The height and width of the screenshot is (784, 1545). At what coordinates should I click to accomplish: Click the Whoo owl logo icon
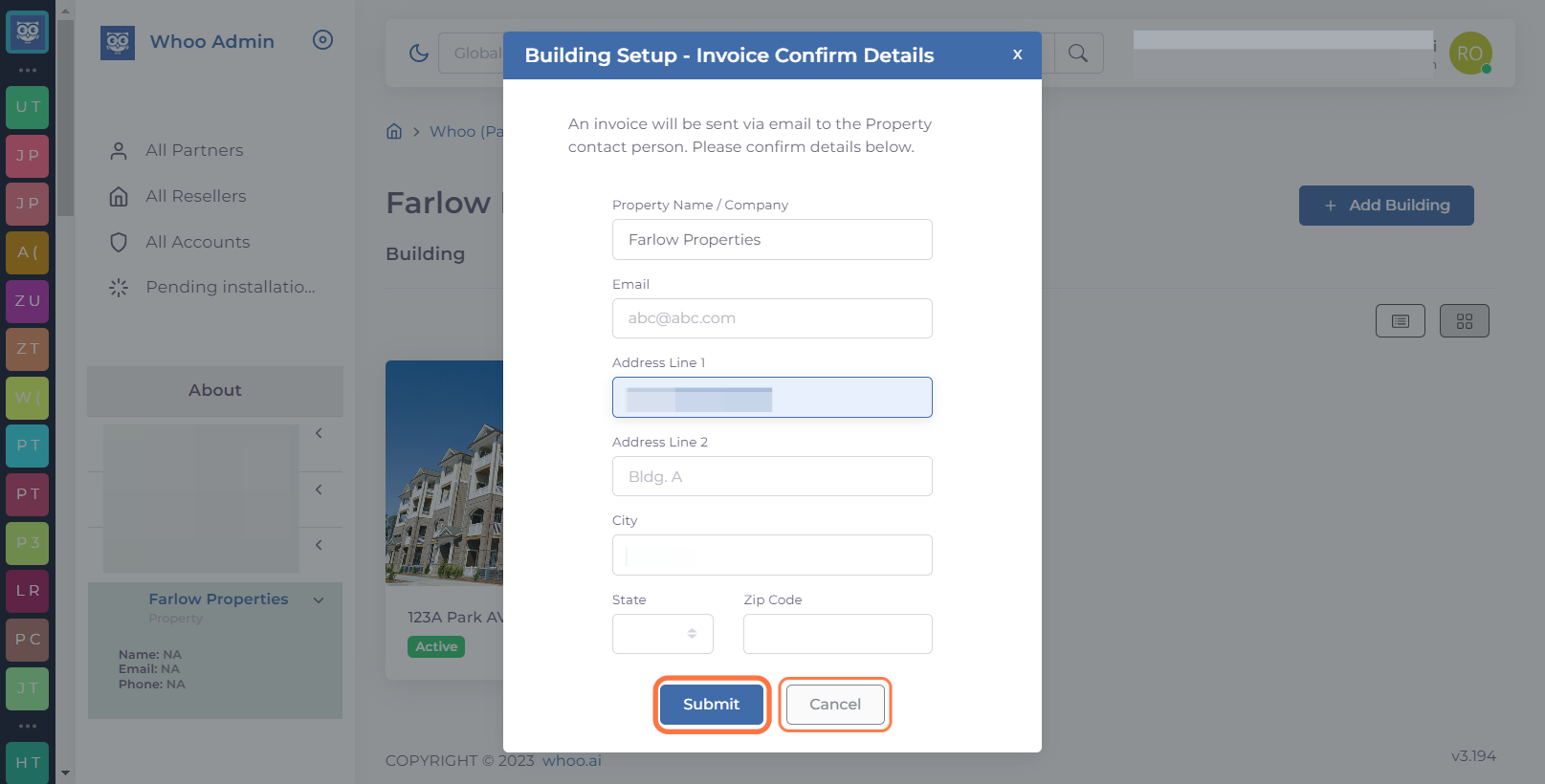pyautogui.click(x=118, y=43)
